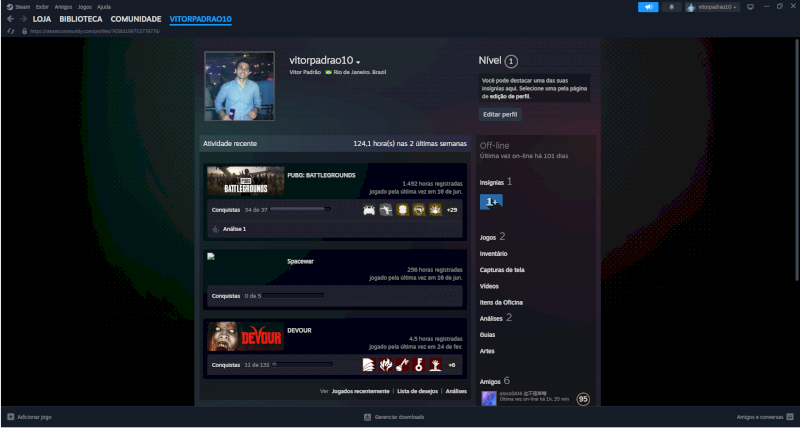This screenshot has height=428, width=800.
Task: Open the Insígnias section link
Action: [492, 182]
